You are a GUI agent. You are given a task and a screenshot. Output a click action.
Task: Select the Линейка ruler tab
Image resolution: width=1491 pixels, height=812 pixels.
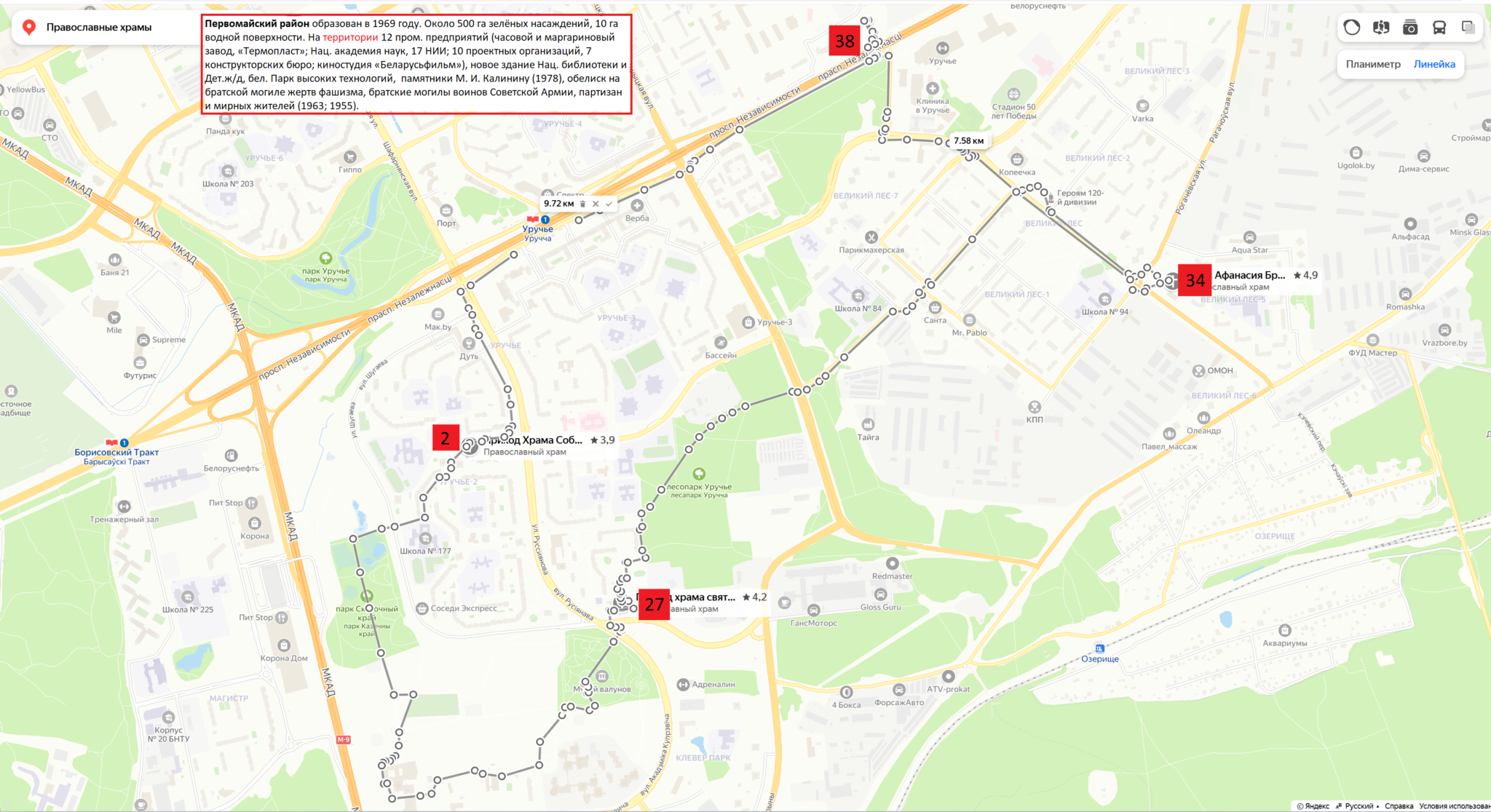(1434, 64)
